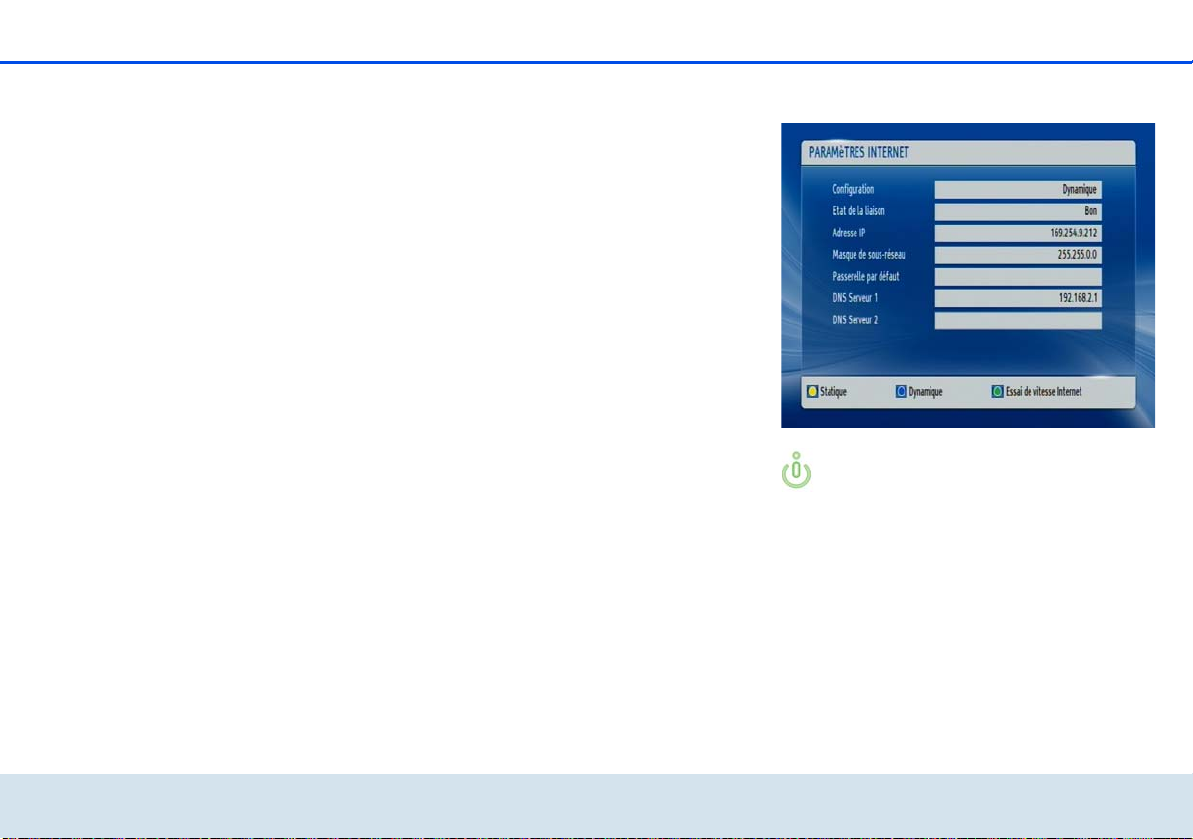1193x839 pixels.
Task: Click the Masque de sous-réseau label
Action: pyautogui.click(x=869, y=255)
